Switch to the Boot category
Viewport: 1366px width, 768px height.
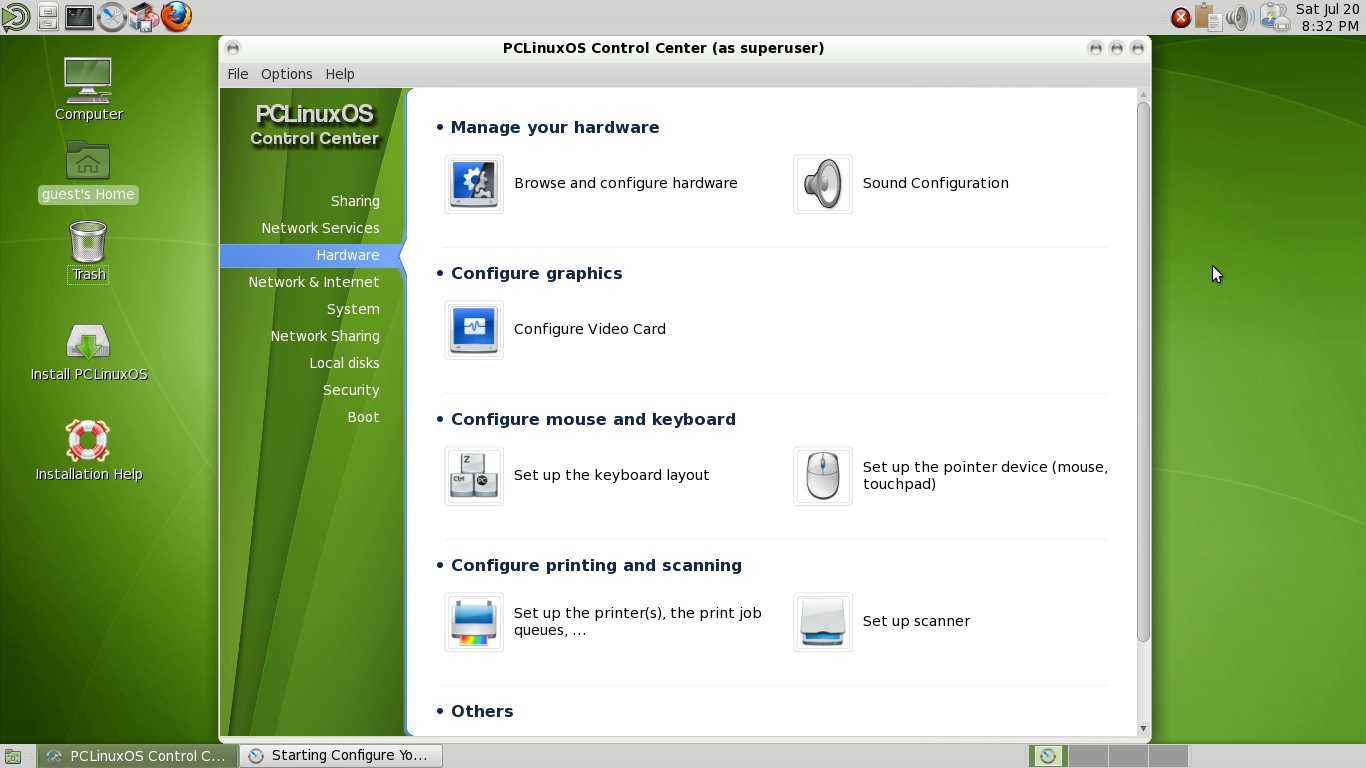tap(363, 417)
